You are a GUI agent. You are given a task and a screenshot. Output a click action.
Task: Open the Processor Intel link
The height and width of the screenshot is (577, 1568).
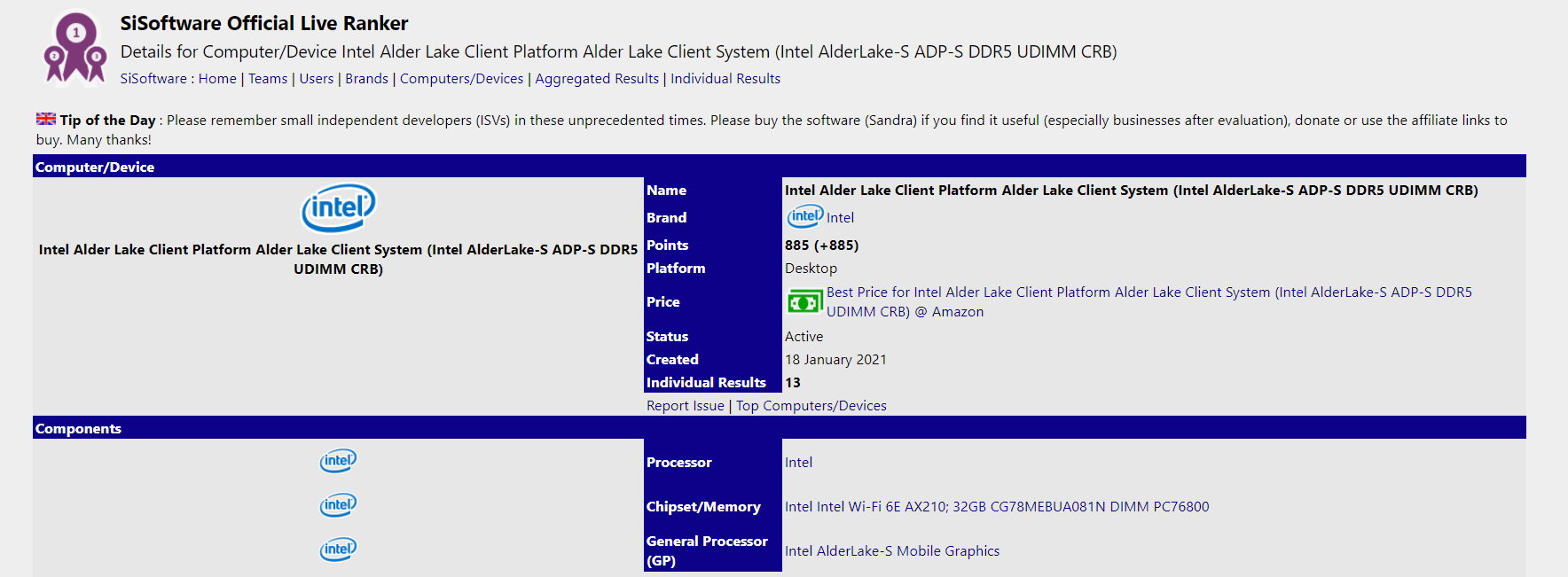798,463
